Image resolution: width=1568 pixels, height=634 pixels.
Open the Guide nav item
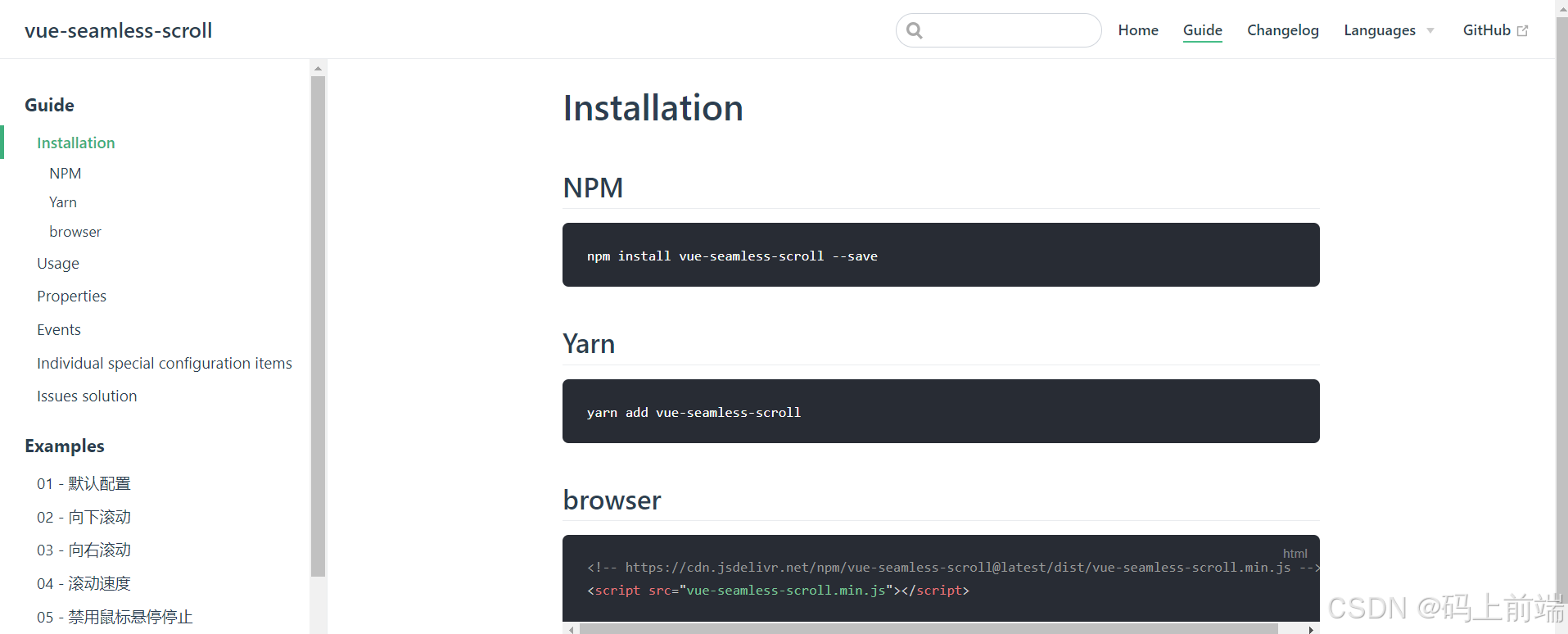(1202, 30)
